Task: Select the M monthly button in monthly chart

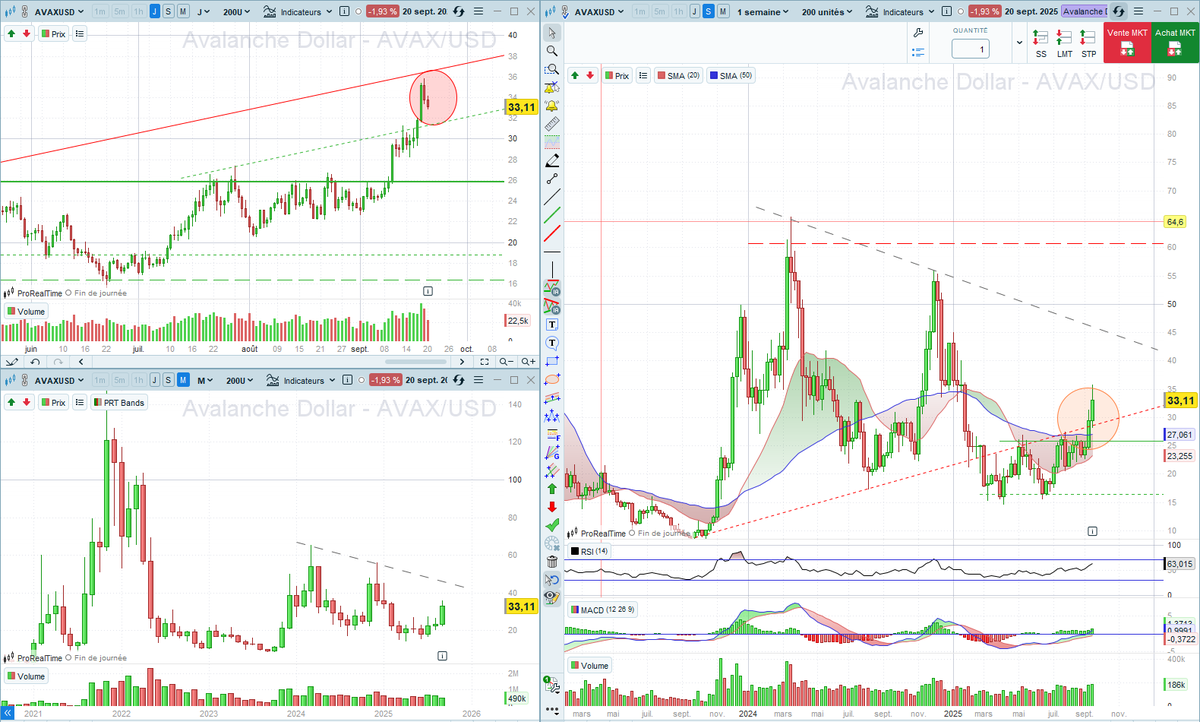Action: pos(183,381)
